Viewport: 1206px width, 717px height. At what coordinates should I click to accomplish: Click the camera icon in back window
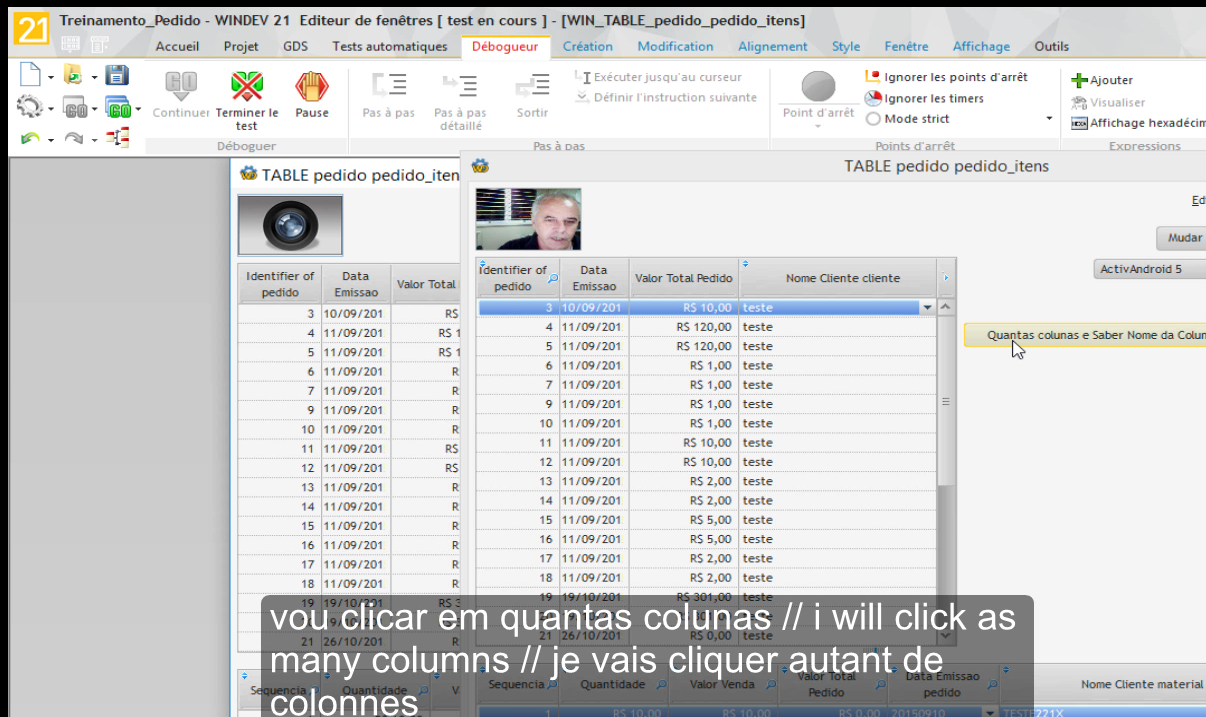291,225
